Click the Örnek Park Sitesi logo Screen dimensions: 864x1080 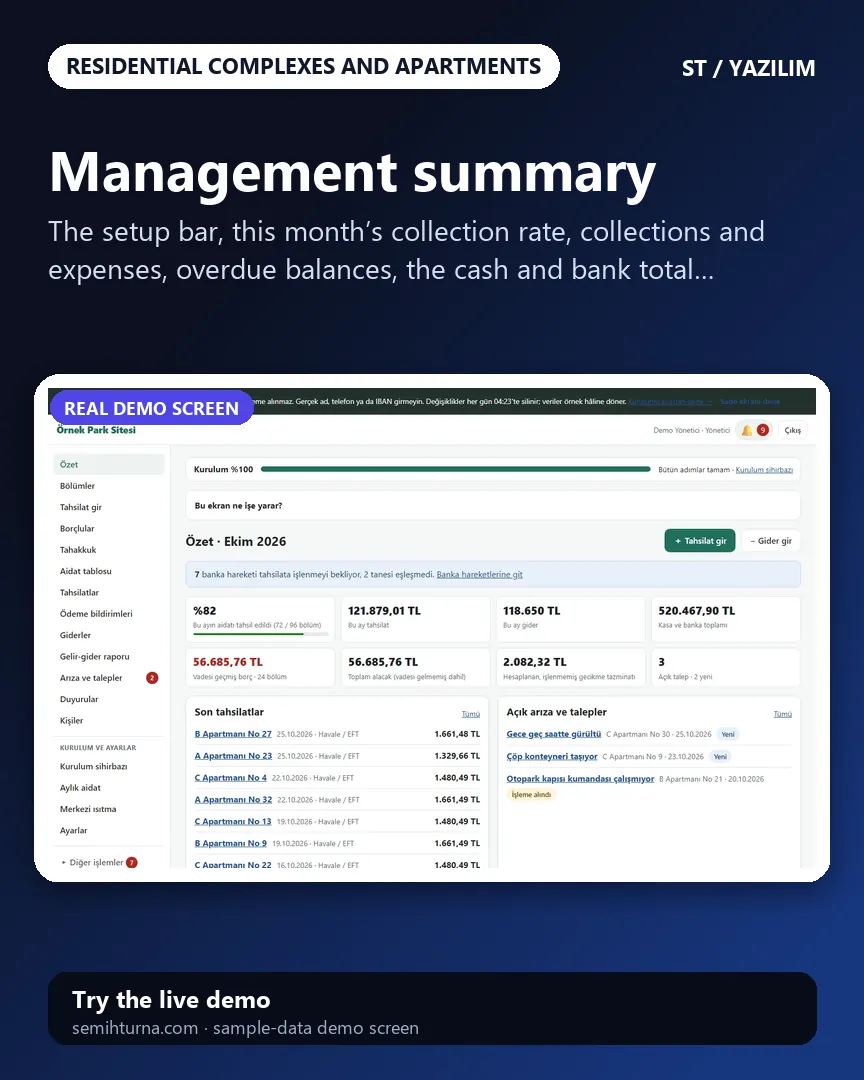pos(96,430)
